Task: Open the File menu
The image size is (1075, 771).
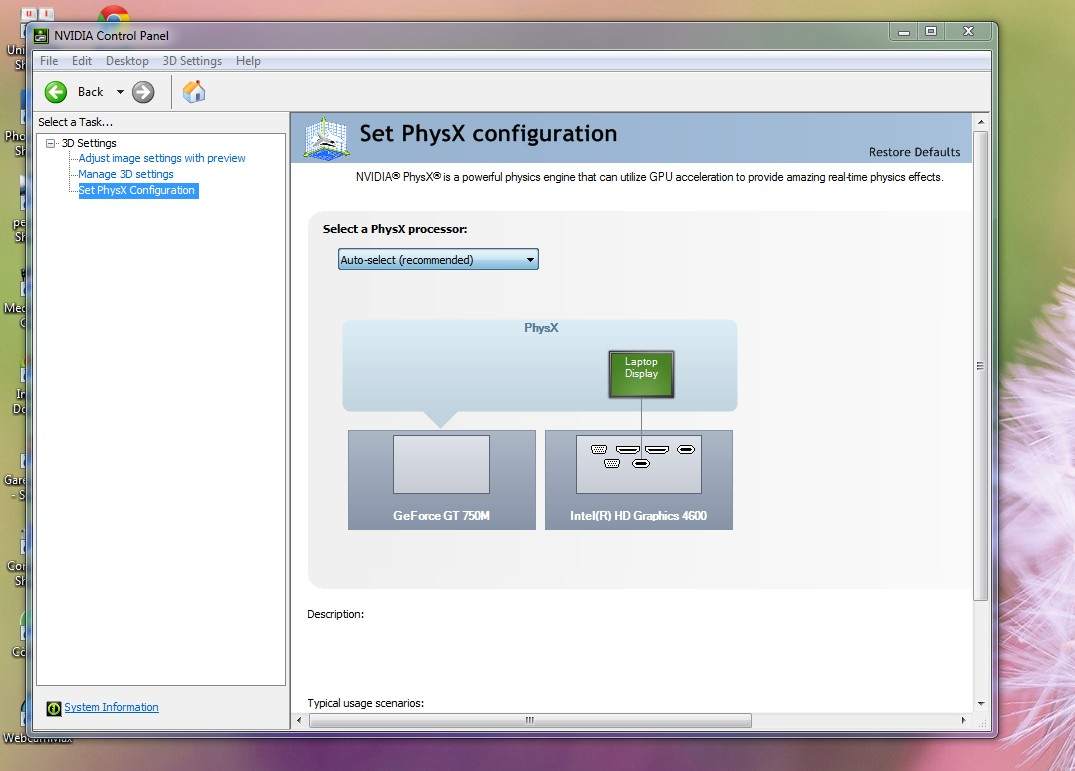Action: pos(49,61)
